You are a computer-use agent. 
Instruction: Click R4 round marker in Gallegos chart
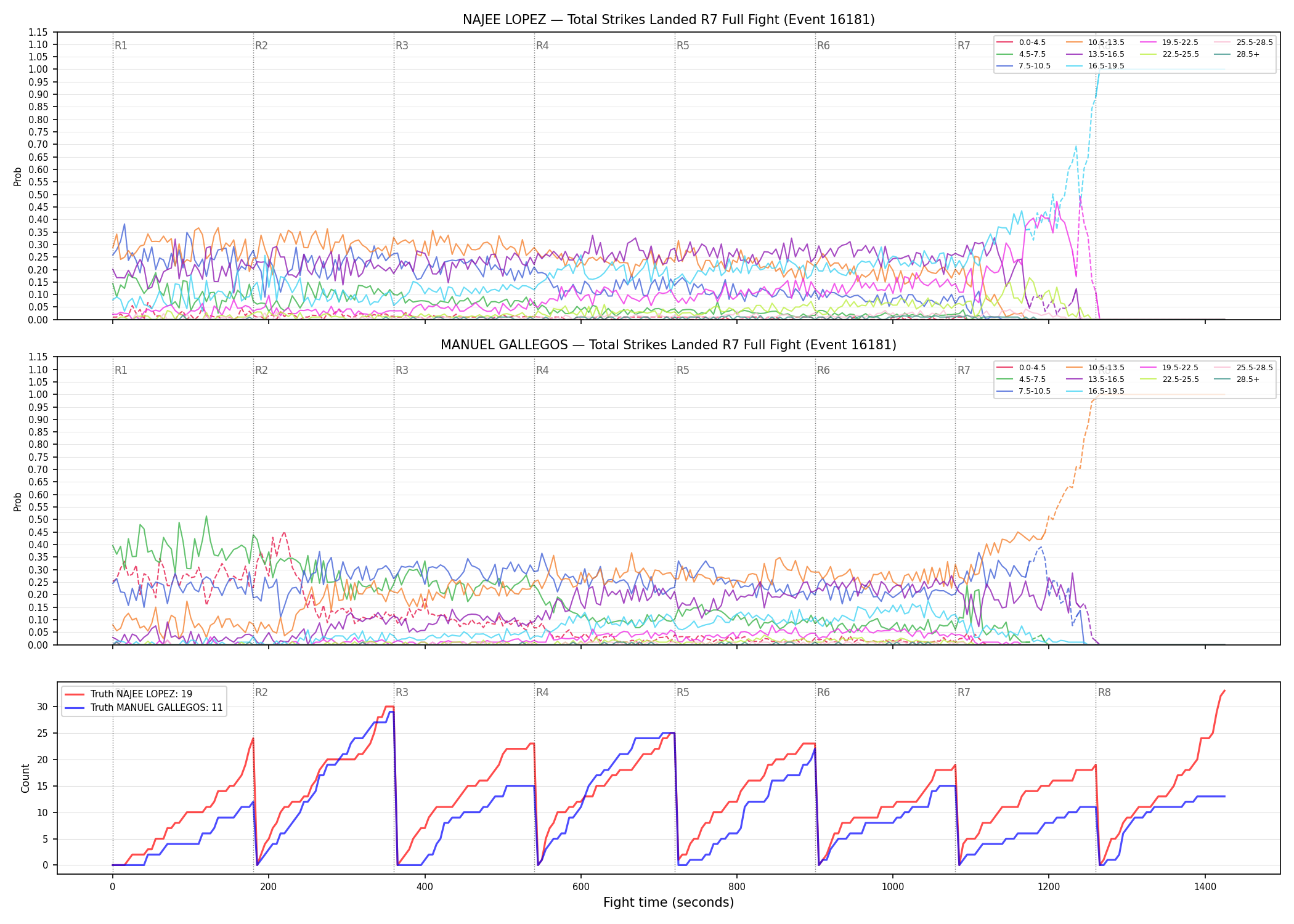(542, 370)
